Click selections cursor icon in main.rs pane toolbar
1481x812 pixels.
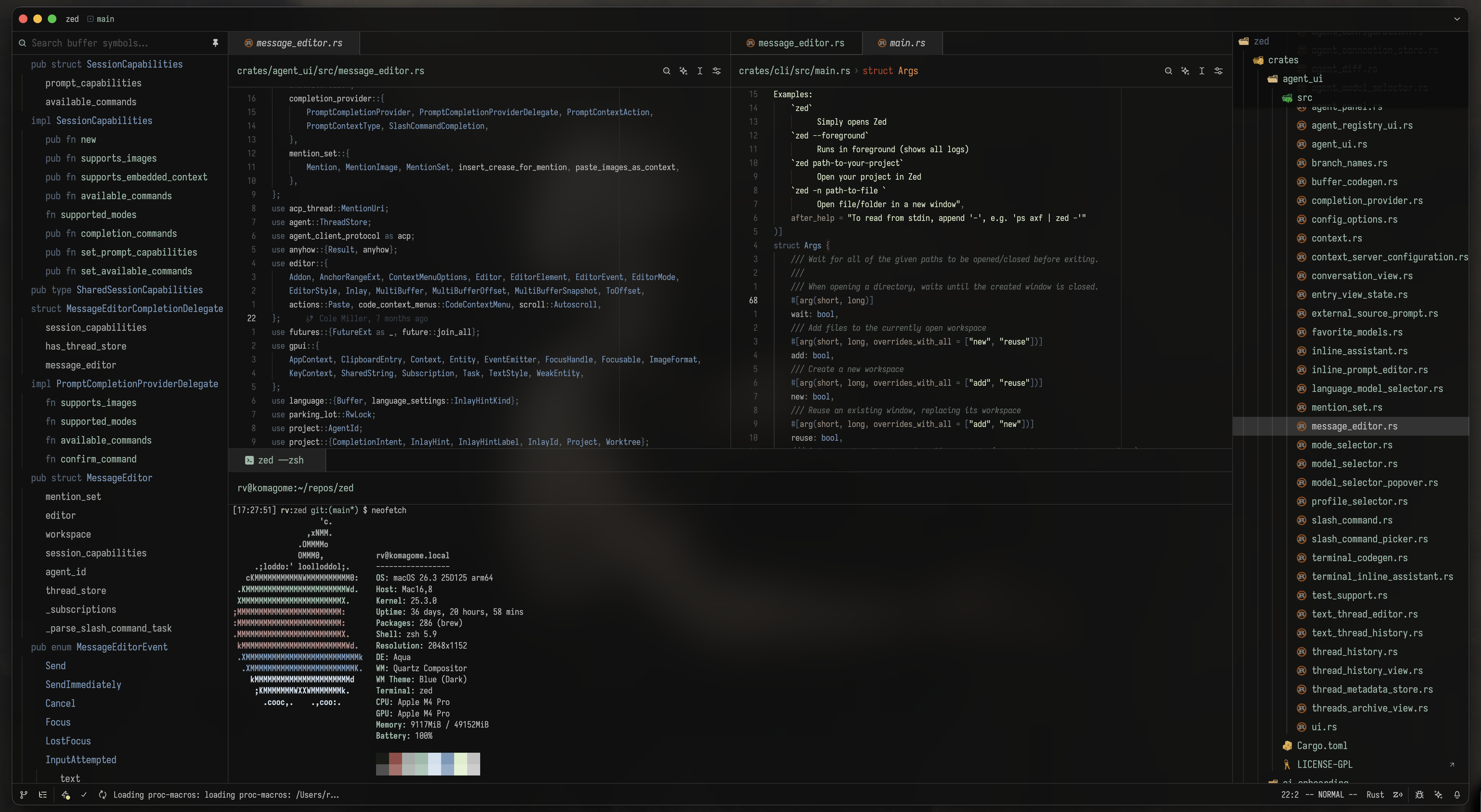pyautogui.click(x=1202, y=71)
